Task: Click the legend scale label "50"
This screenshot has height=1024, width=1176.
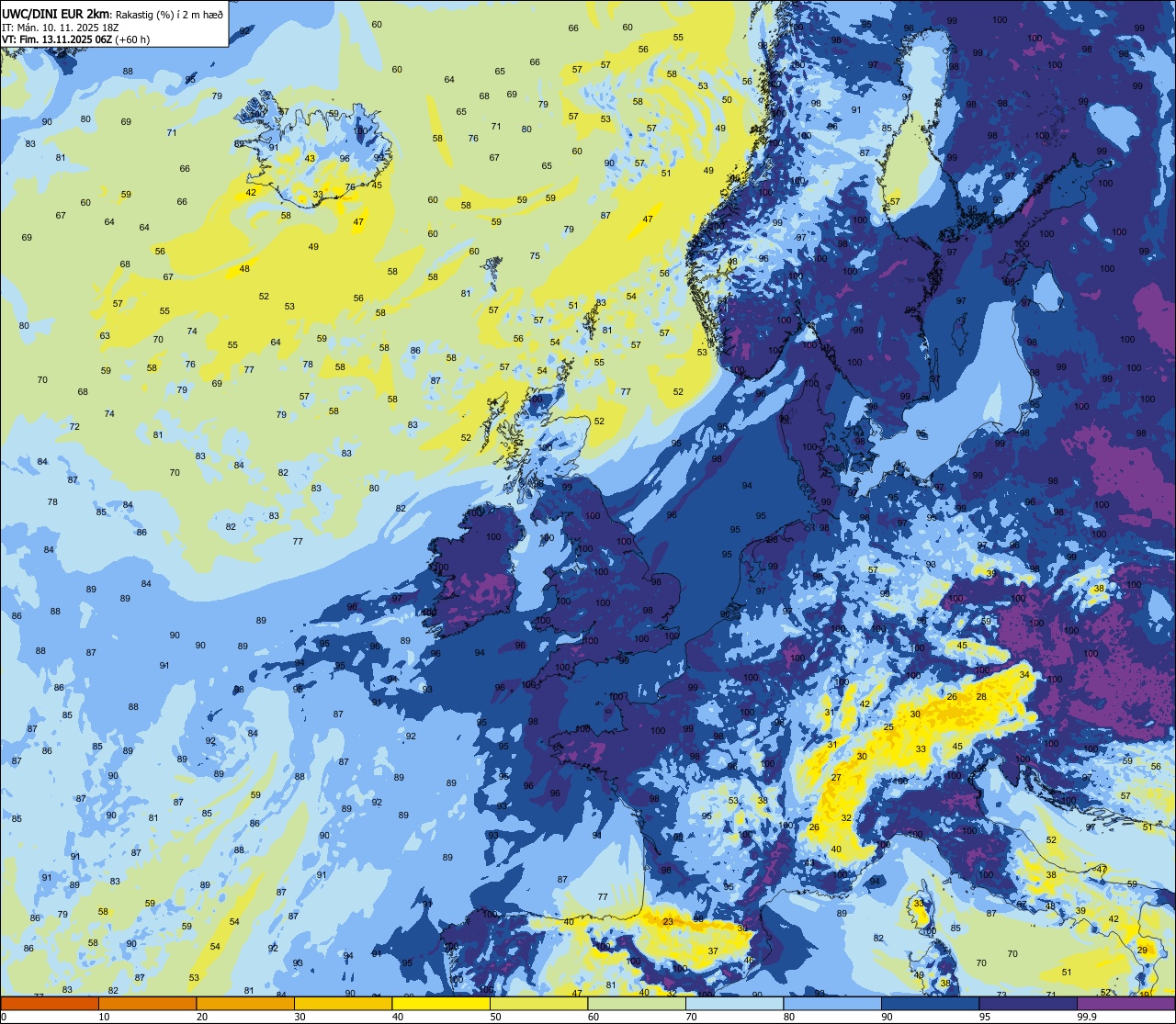Action: coord(495,1018)
